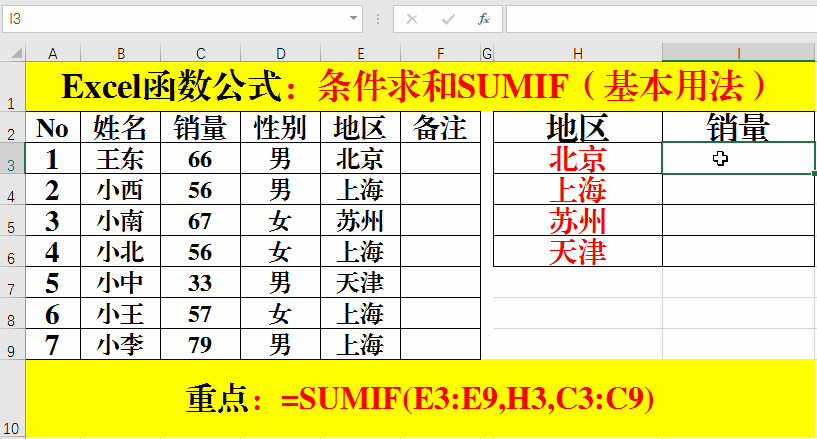Click the formula note '=SUMIF(E3:E9,H3,C3:C9)'
This screenshot has height=439, width=817.
(467, 399)
